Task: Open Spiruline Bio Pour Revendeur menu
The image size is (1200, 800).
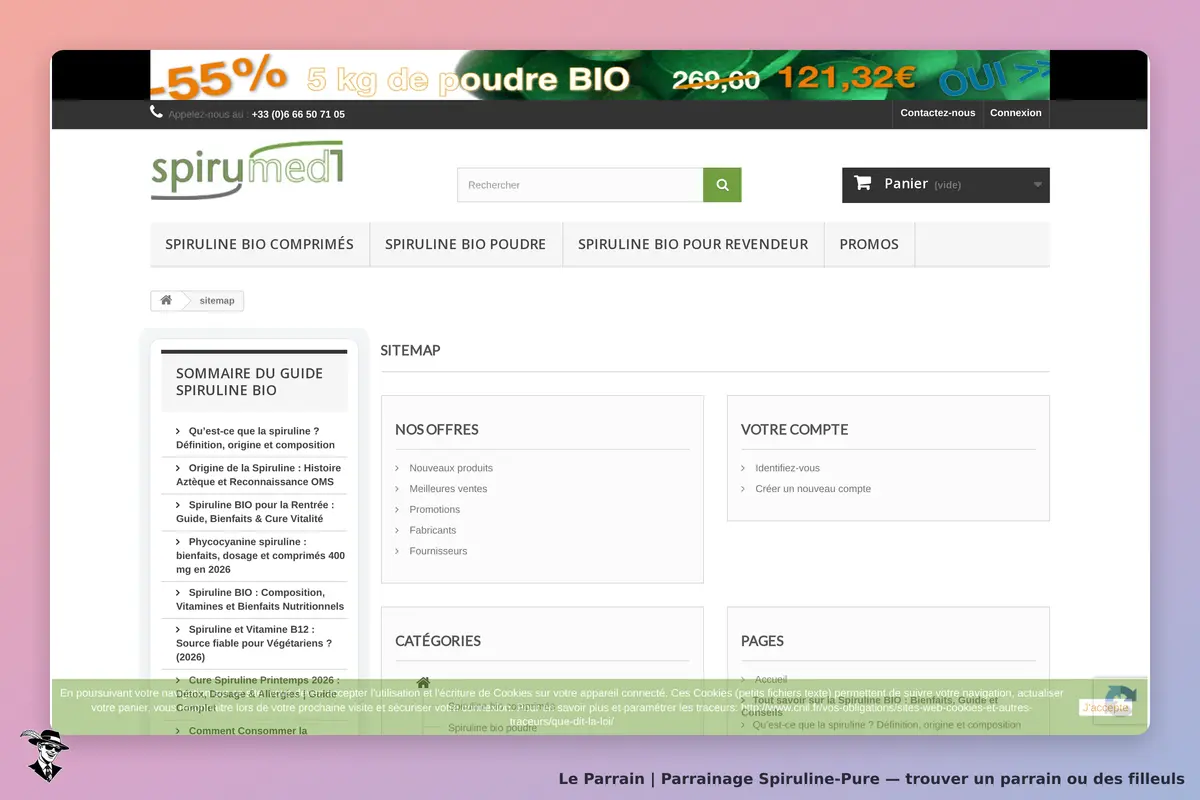Action: (x=693, y=244)
